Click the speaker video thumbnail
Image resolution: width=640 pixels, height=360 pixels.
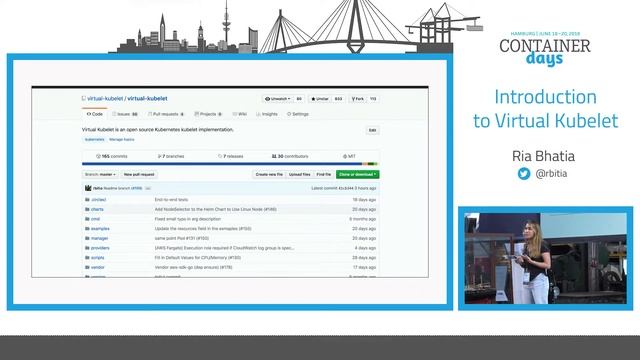[x=545, y=258]
